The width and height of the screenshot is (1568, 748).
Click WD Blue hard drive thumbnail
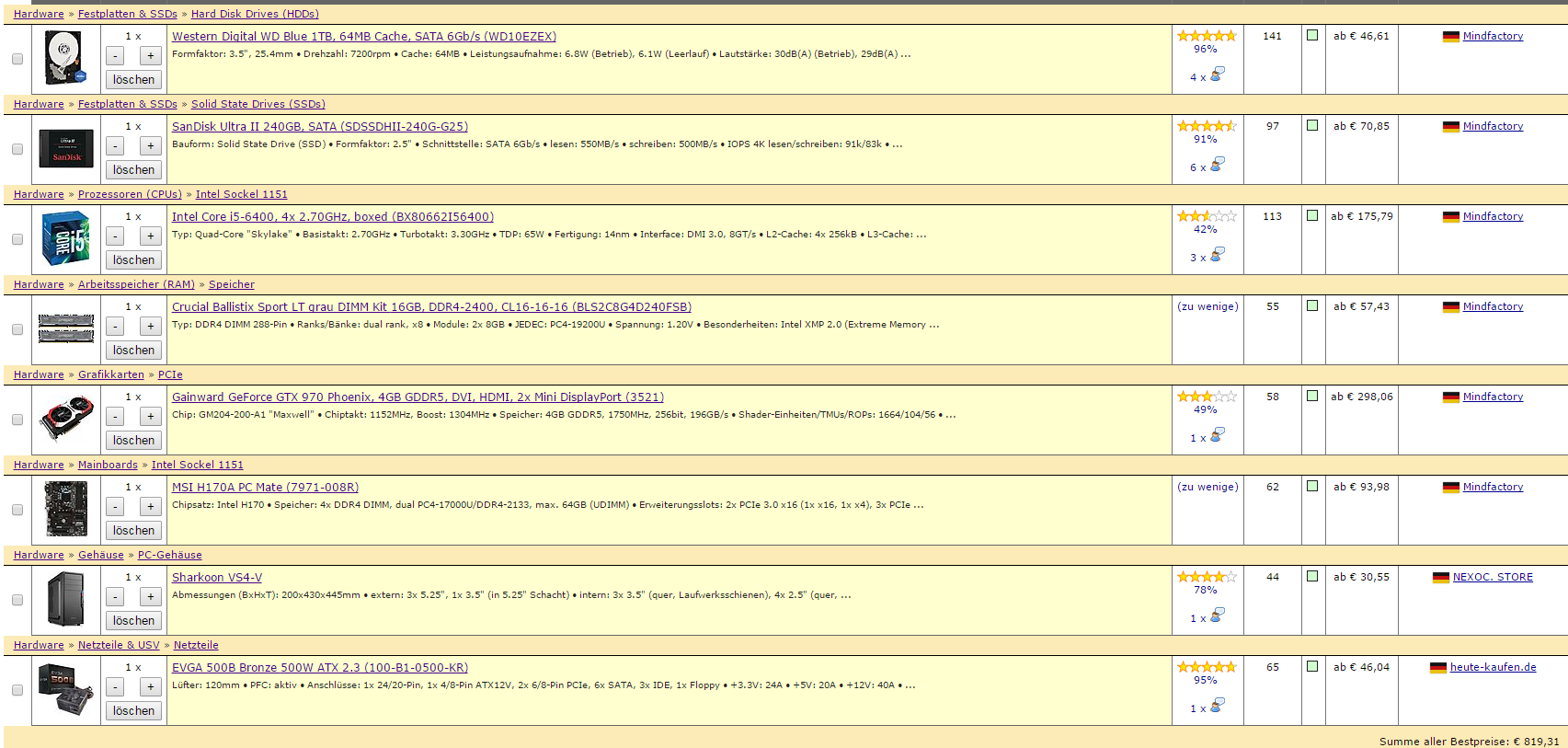pos(66,58)
